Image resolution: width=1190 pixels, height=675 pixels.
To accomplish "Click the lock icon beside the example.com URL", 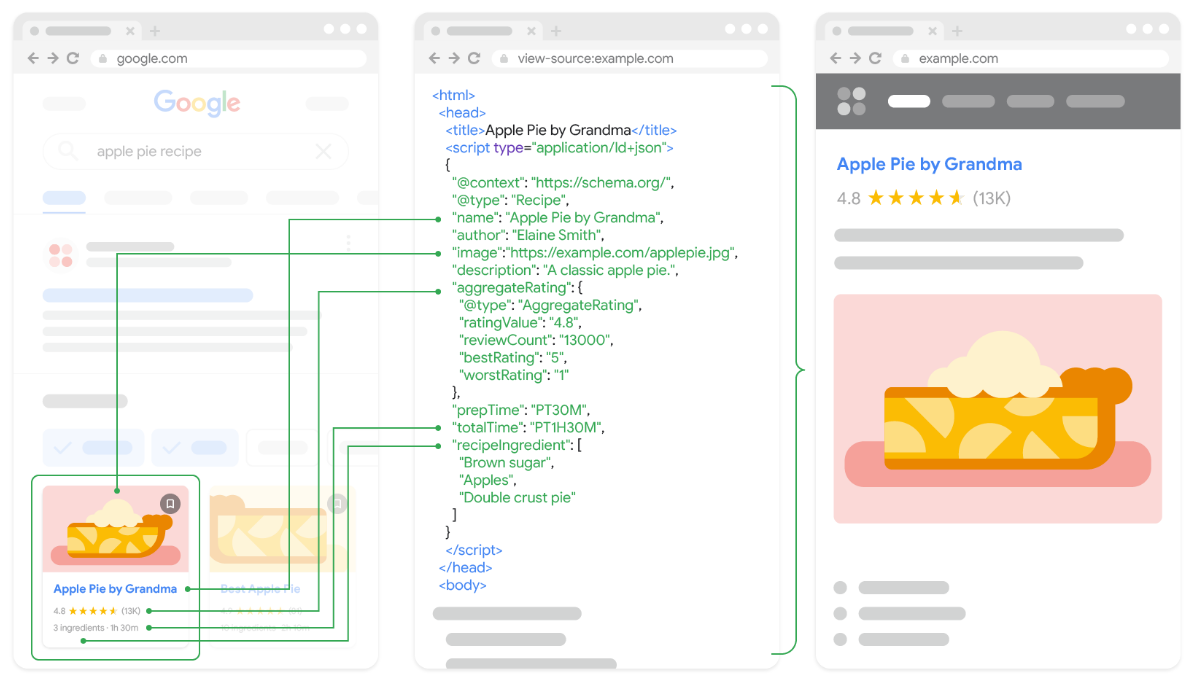I will pyautogui.click(x=903, y=59).
